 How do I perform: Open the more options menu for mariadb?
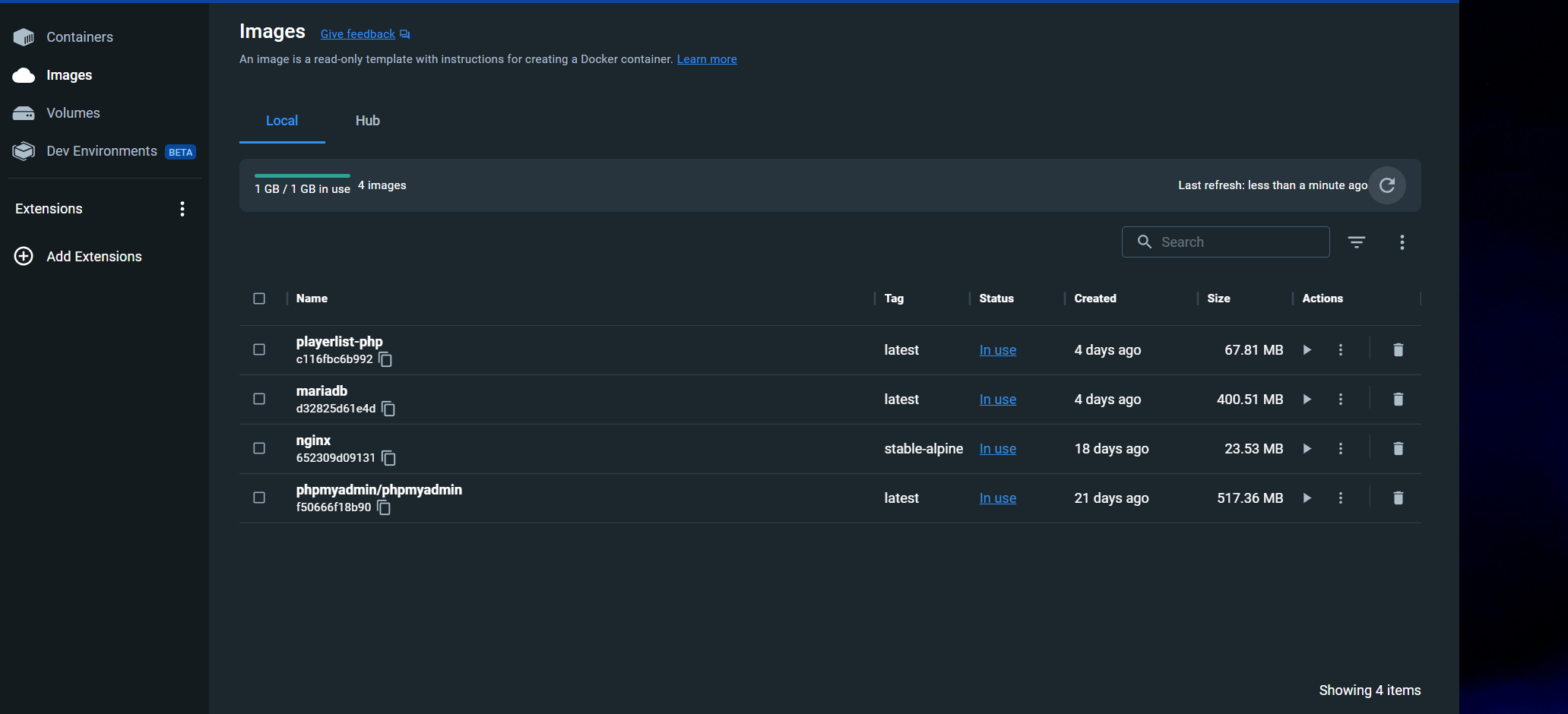pyautogui.click(x=1340, y=399)
